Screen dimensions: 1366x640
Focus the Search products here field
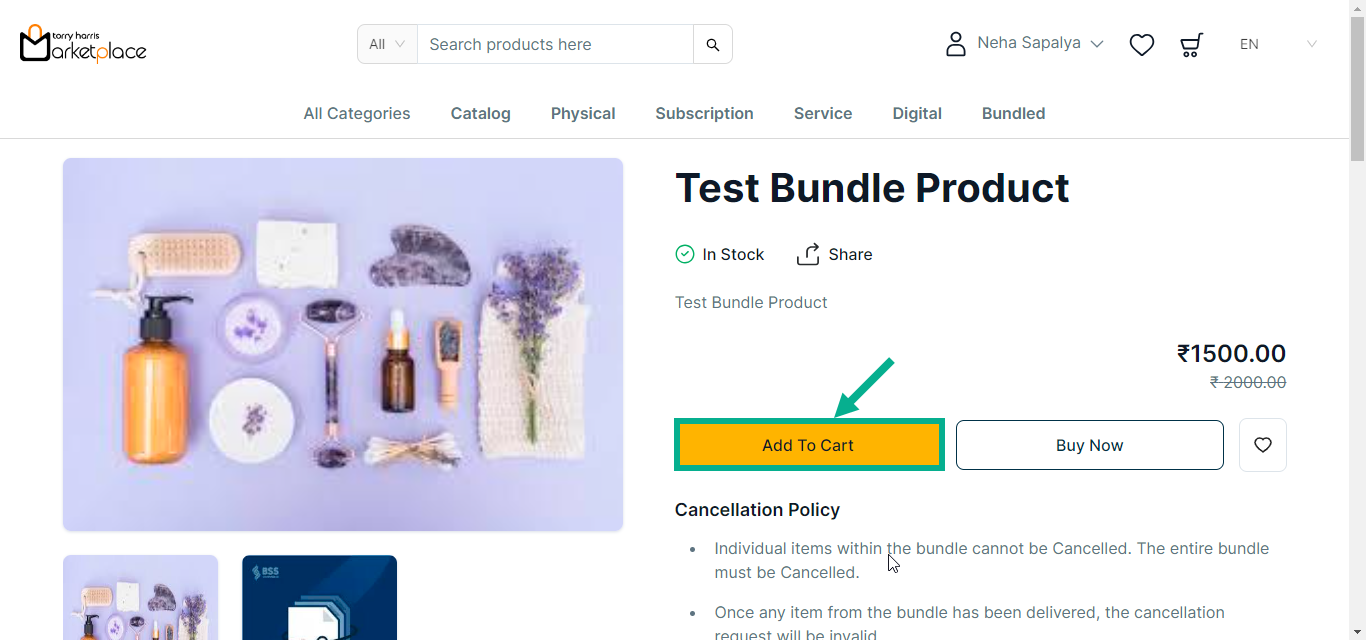555,44
